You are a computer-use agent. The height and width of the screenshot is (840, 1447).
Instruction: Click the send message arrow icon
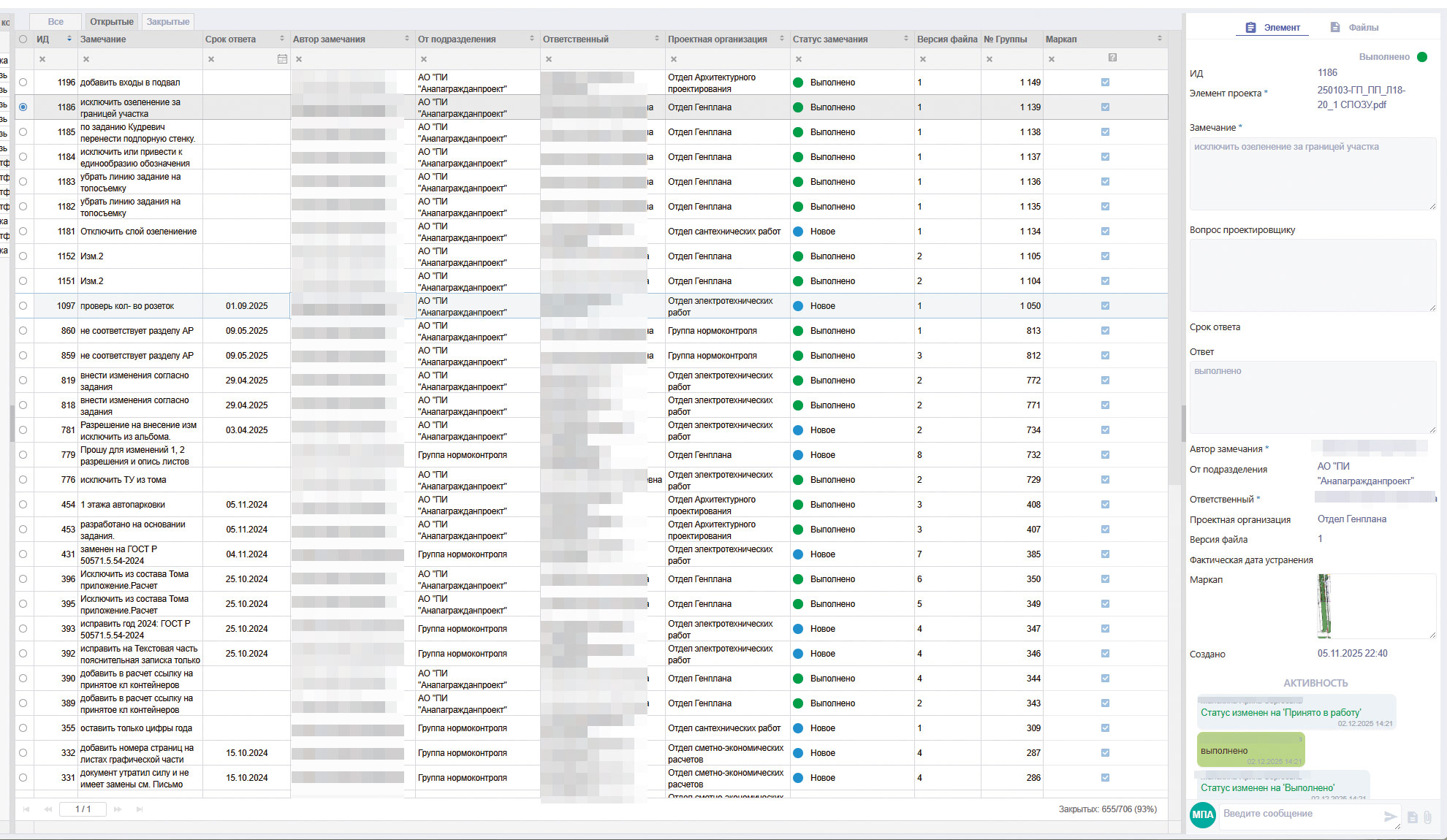point(1389,817)
